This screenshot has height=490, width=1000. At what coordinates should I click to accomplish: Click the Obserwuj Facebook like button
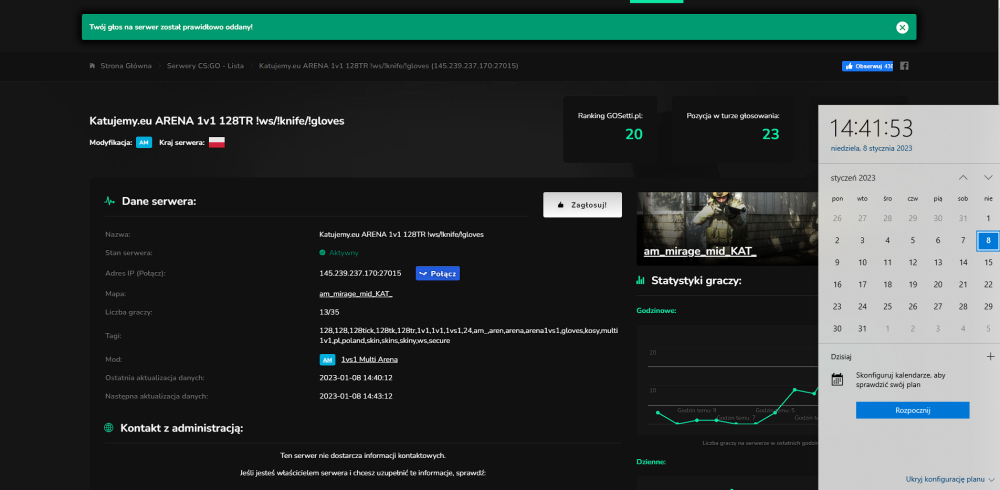coord(867,66)
